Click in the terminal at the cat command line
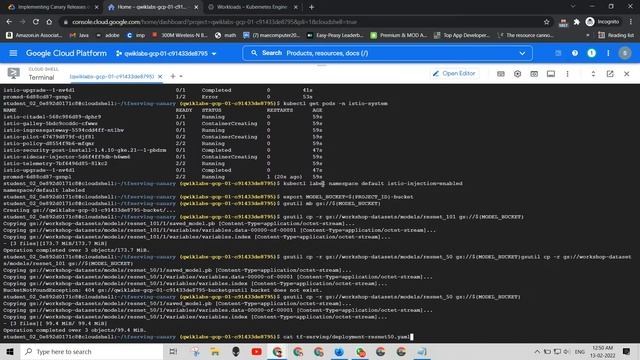The height and width of the screenshot is (360, 640). pyautogui.click(x=346, y=337)
